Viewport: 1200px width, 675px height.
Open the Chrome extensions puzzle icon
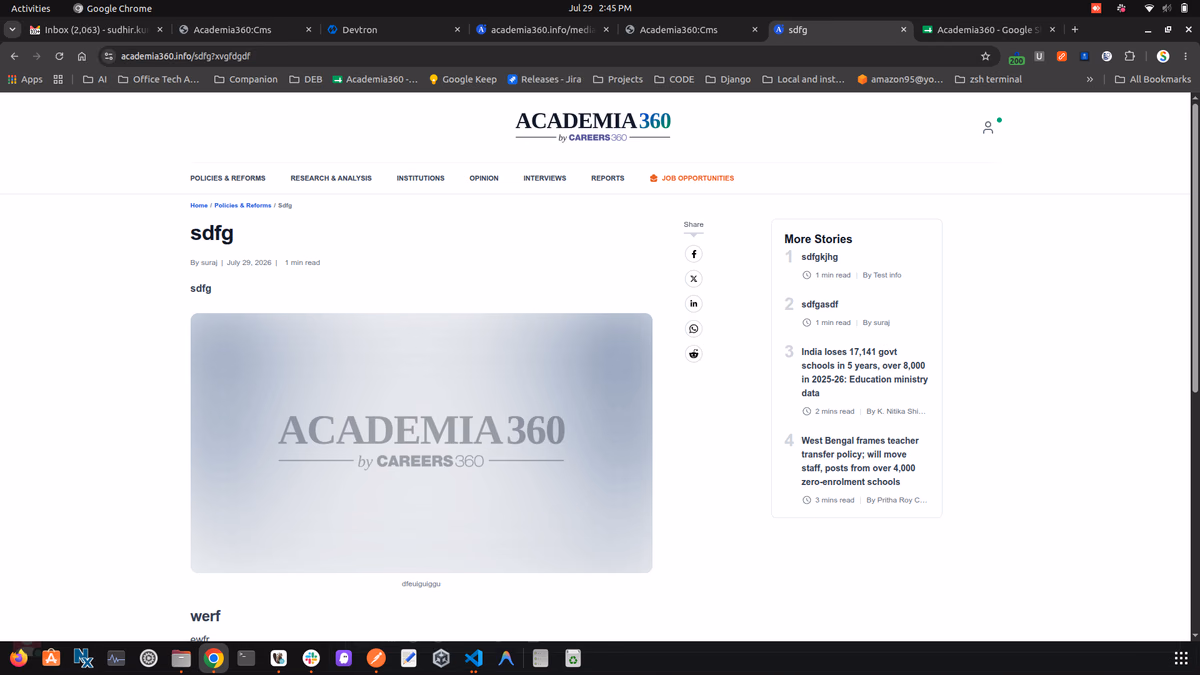pos(1130,56)
